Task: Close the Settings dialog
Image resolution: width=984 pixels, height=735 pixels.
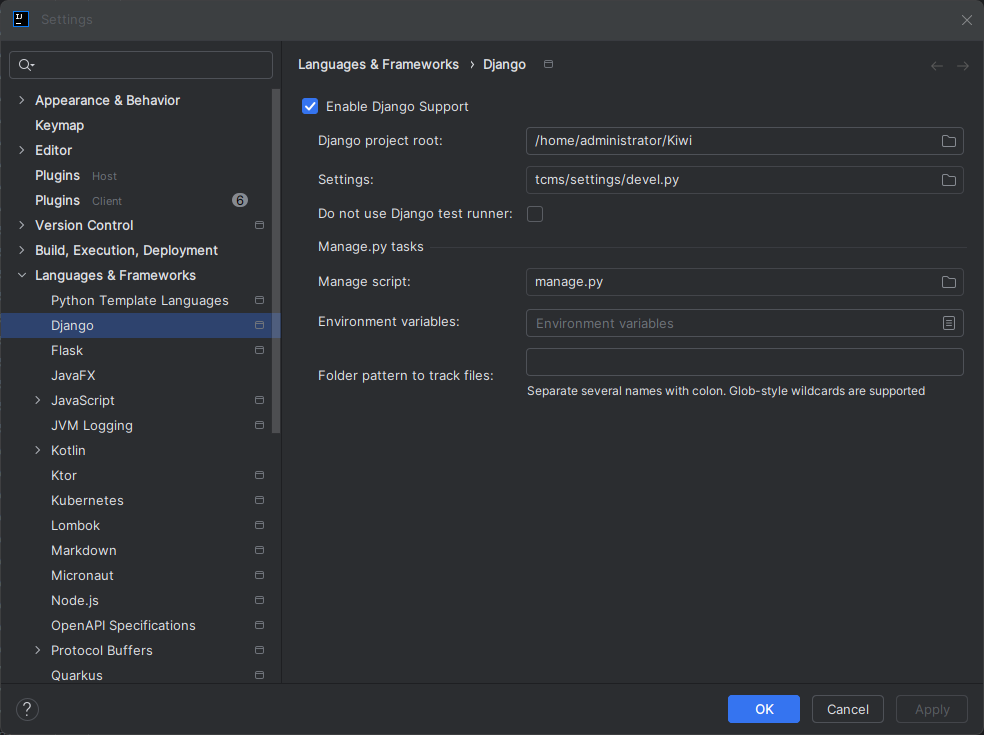Action: [x=966, y=19]
